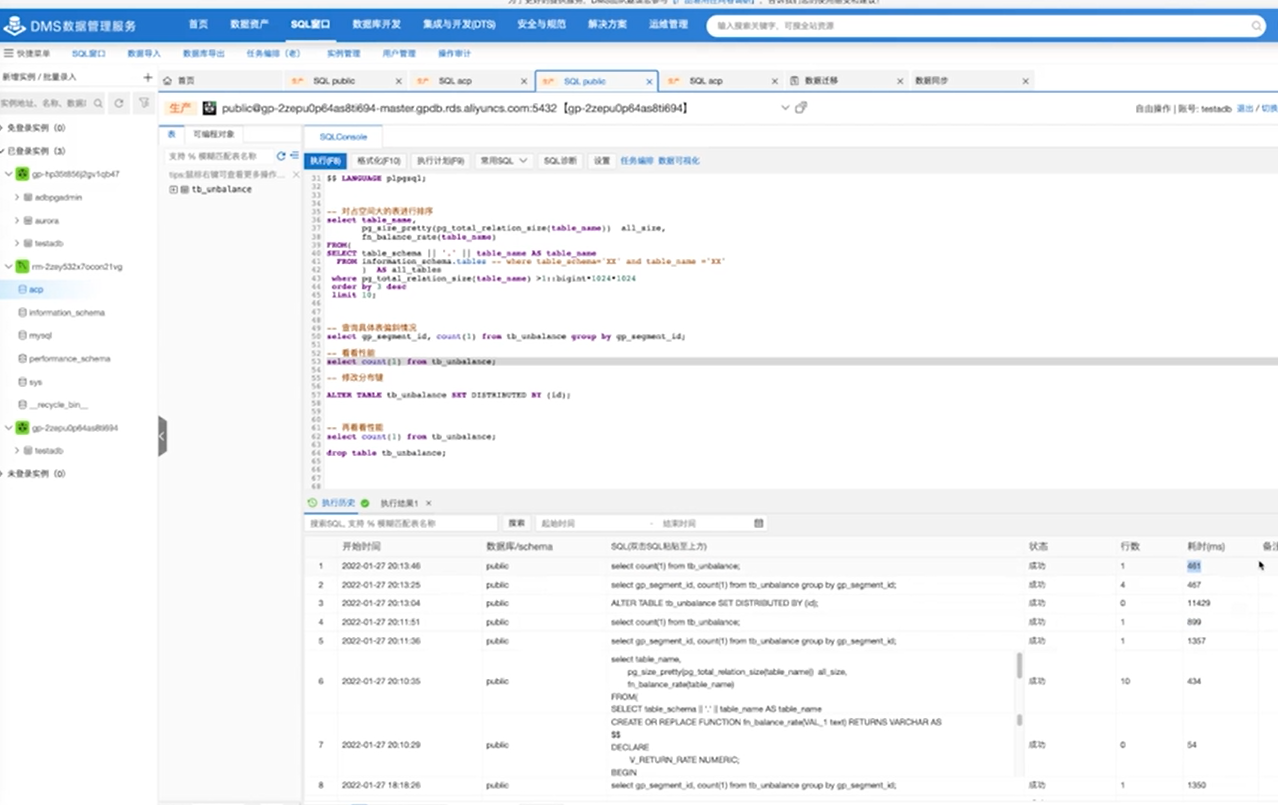This screenshot has width=1278, height=805.
Task: Click the clock icon on 执行历史 tab
Action: pyautogui.click(x=313, y=503)
